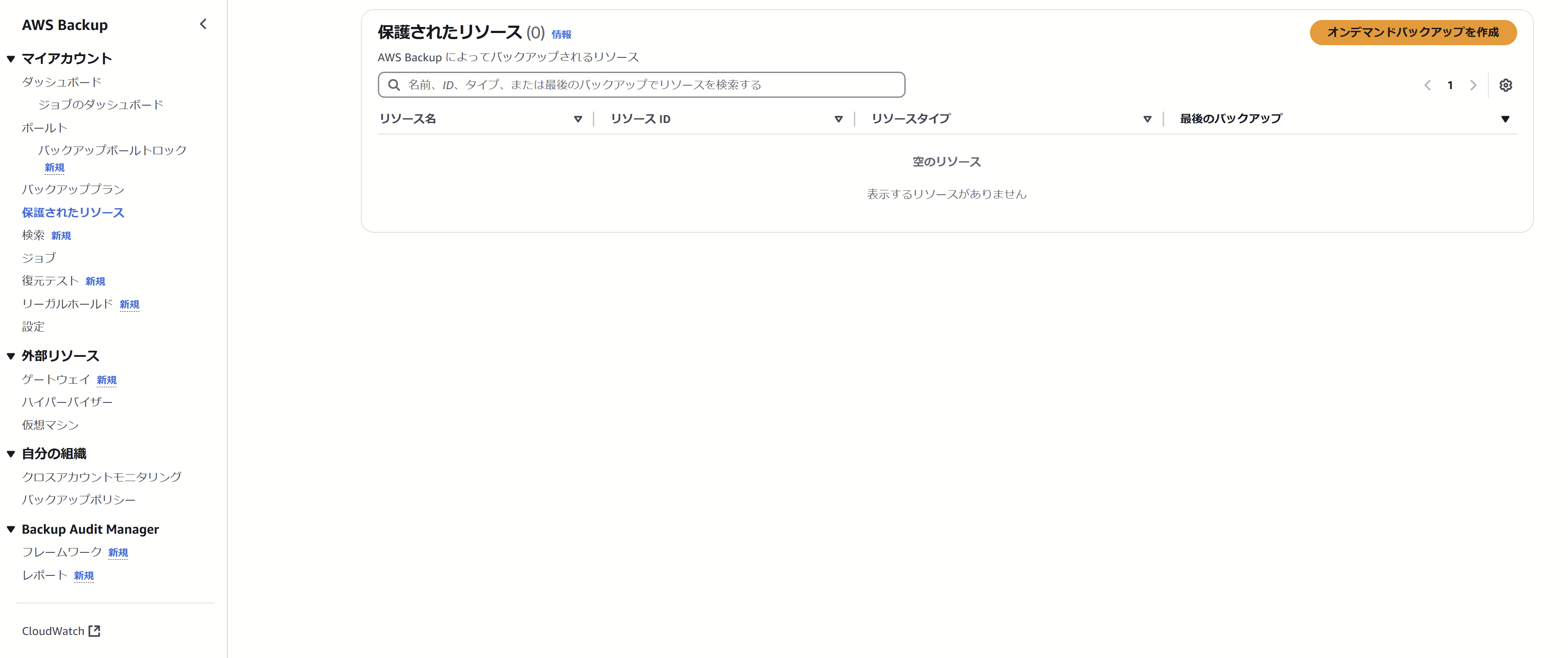Go to next page arrow
1568x658 pixels.
pyautogui.click(x=1473, y=85)
